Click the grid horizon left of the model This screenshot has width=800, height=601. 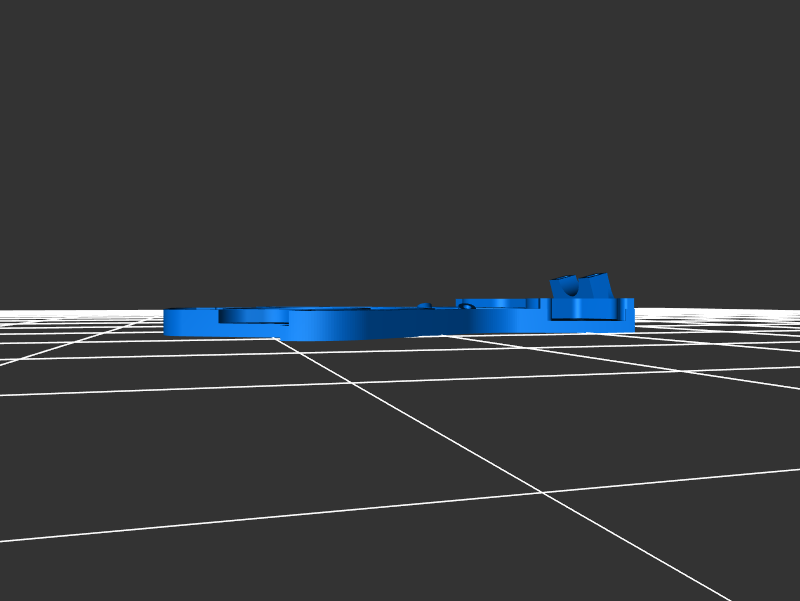point(80,312)
